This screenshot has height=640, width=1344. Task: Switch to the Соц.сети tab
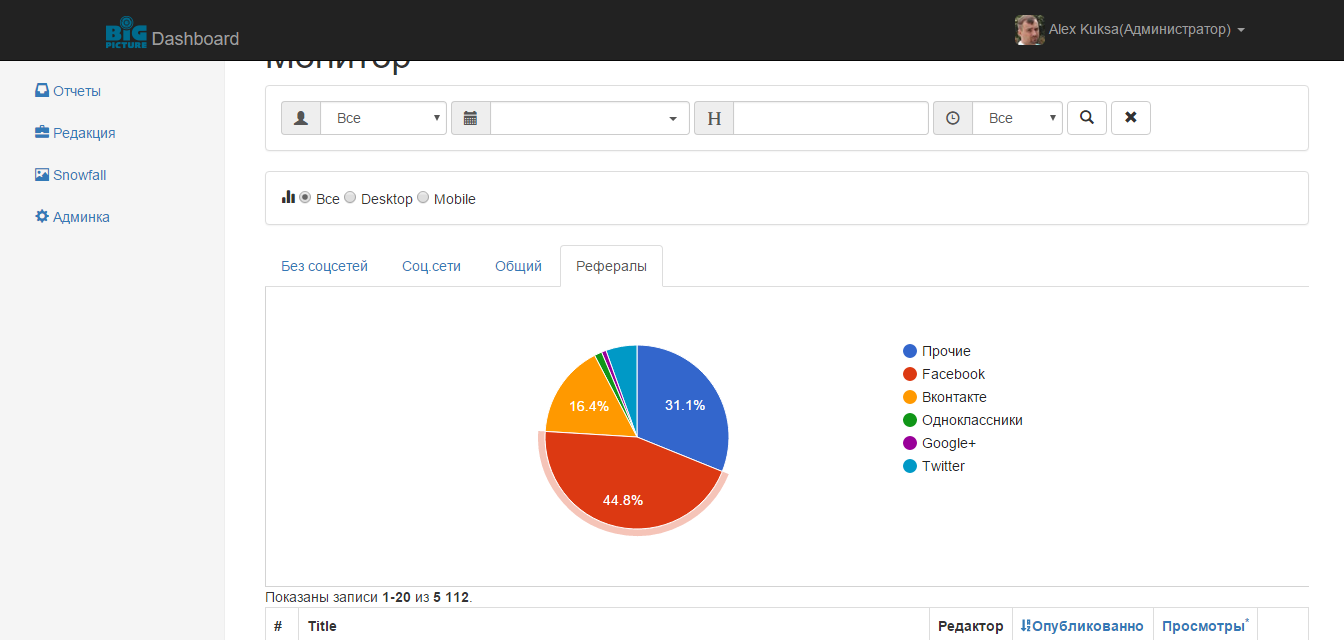[x=432, y=266]
